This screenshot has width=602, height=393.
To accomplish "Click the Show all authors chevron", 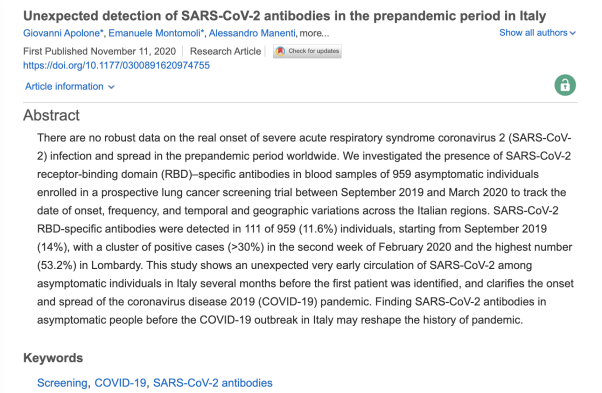I will [573, 33].
